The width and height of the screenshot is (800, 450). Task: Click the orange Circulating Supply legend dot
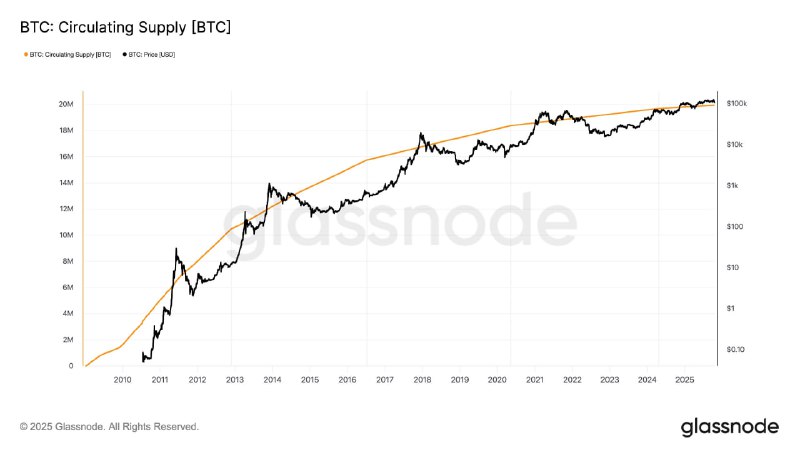24,54
